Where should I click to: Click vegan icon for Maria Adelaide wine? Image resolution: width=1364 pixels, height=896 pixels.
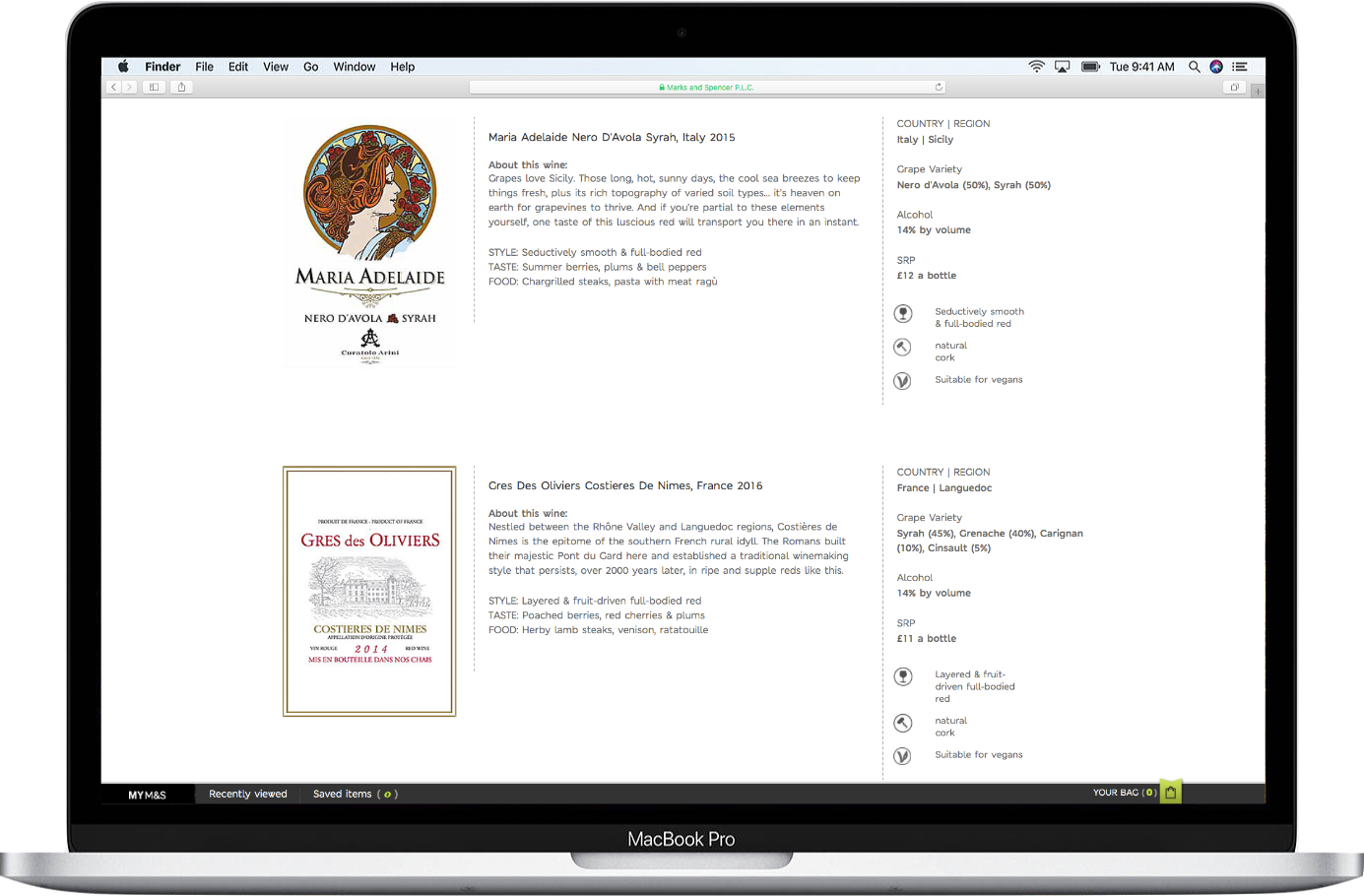(902, 381)
